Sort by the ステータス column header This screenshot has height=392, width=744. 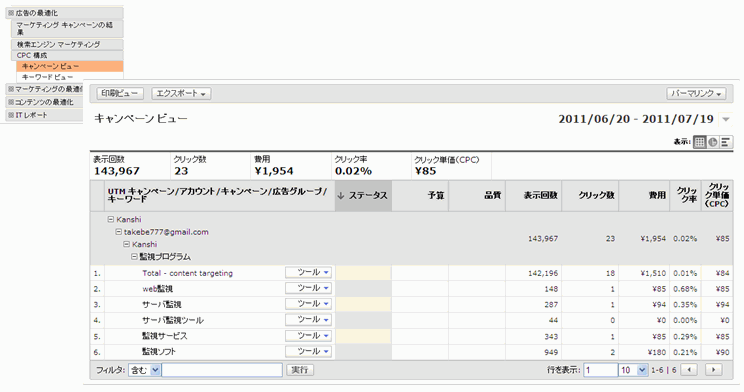tap(363, 196)
